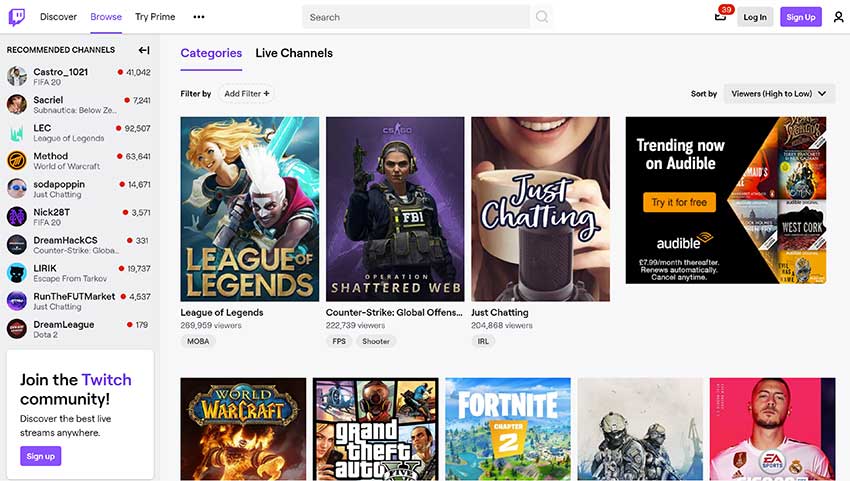This screenshot has height=481, width=850.
Task: Open Sacriel channel avatar
Action: (17, 104)
